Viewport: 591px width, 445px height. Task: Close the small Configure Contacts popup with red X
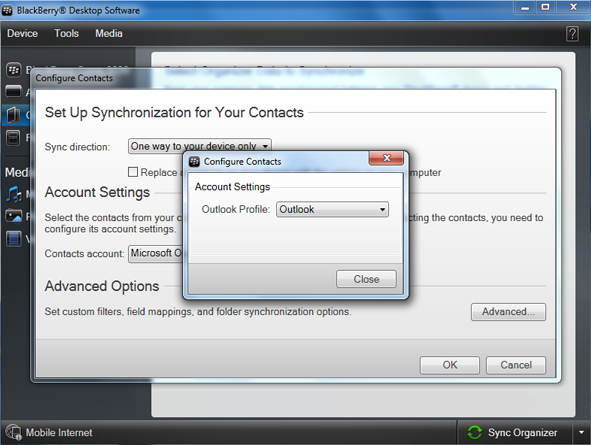tap(386, 158)
